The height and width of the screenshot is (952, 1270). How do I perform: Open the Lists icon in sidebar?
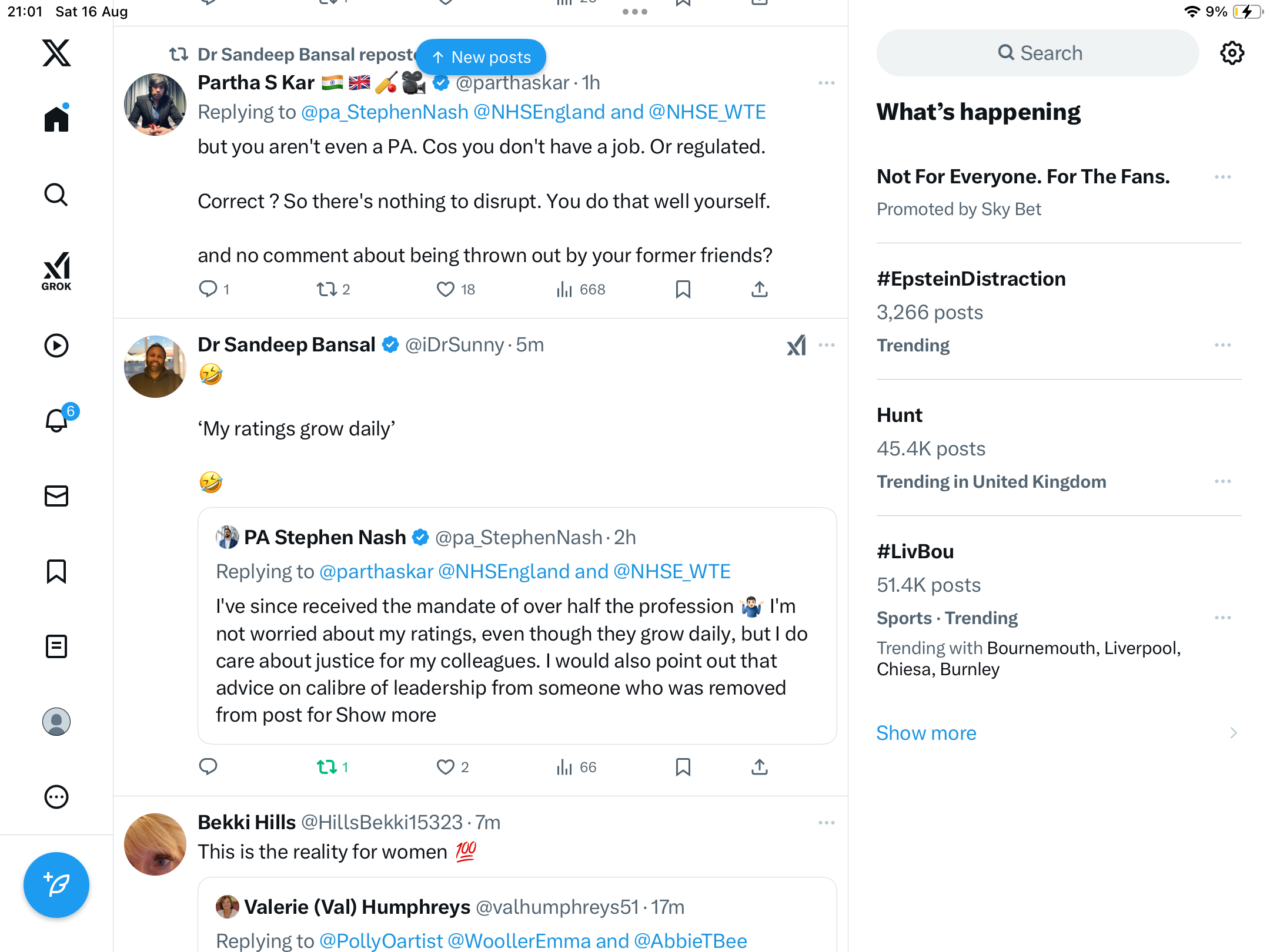(56, 646)
